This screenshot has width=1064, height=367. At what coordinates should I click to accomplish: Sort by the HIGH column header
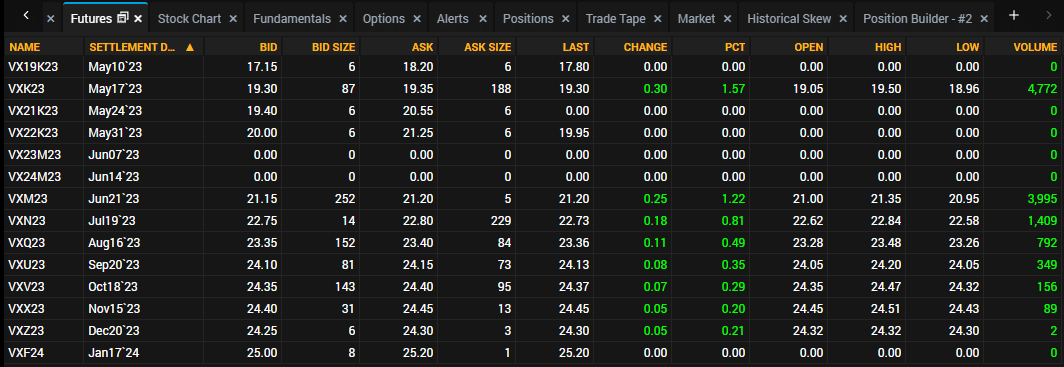click(x=888, y=47)
